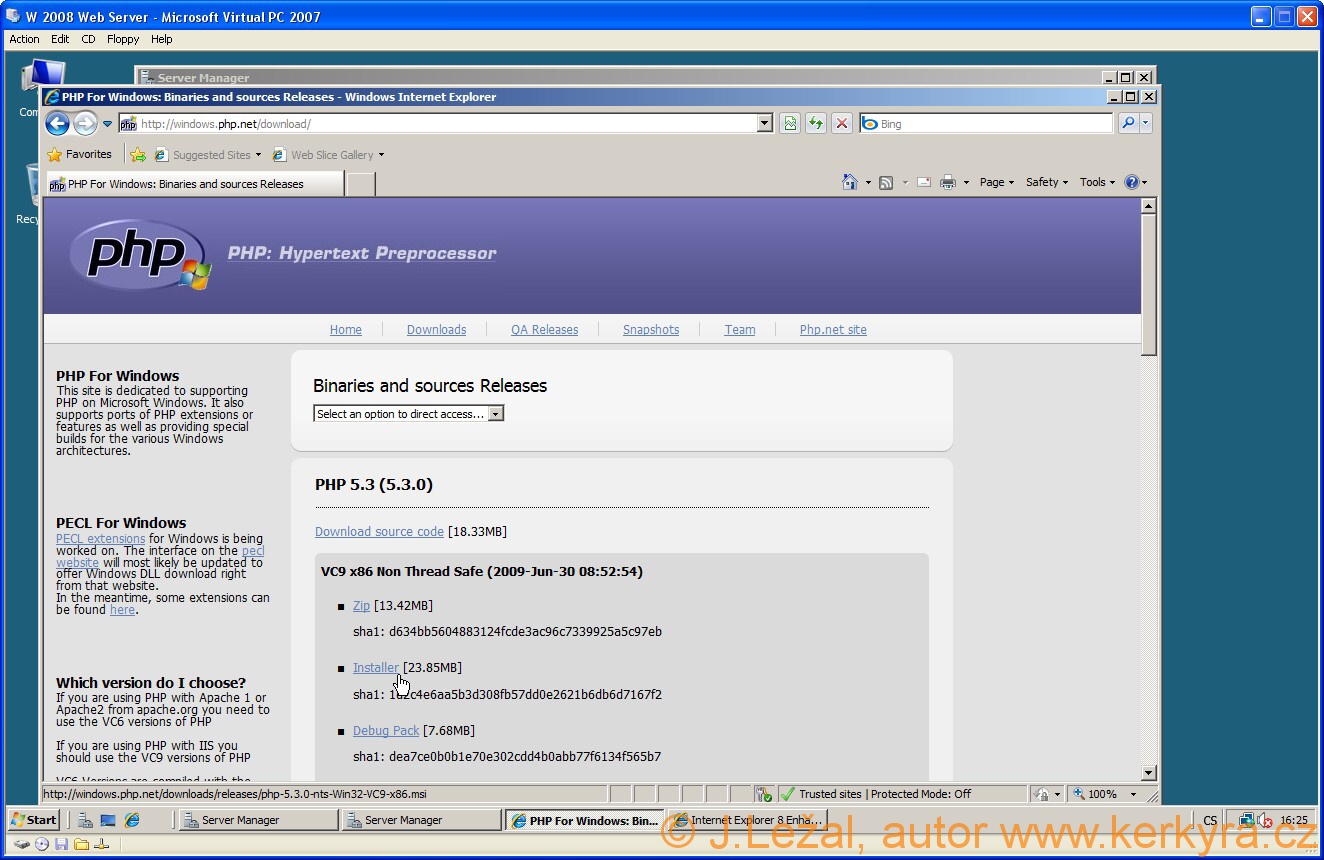Click the Help question mark icon
Screen dimensions: 1324x860
point(1131,182)
